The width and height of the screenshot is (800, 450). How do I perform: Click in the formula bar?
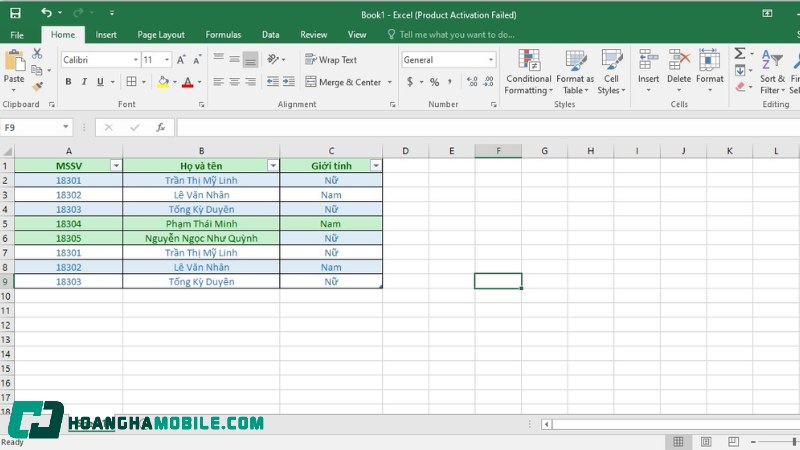tap(488, 128)
